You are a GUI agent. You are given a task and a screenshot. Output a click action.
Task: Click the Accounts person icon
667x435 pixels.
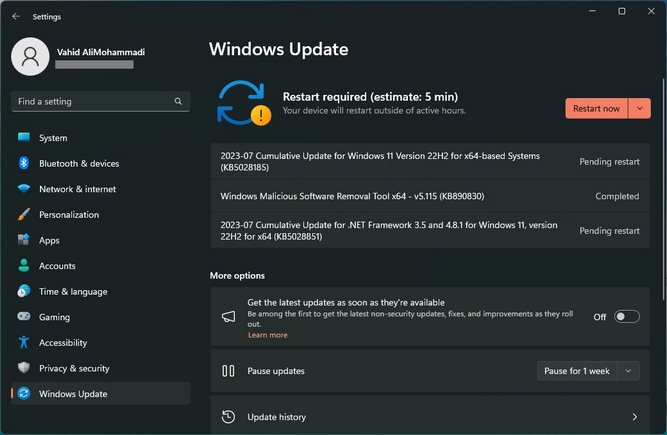pos(24,265)
